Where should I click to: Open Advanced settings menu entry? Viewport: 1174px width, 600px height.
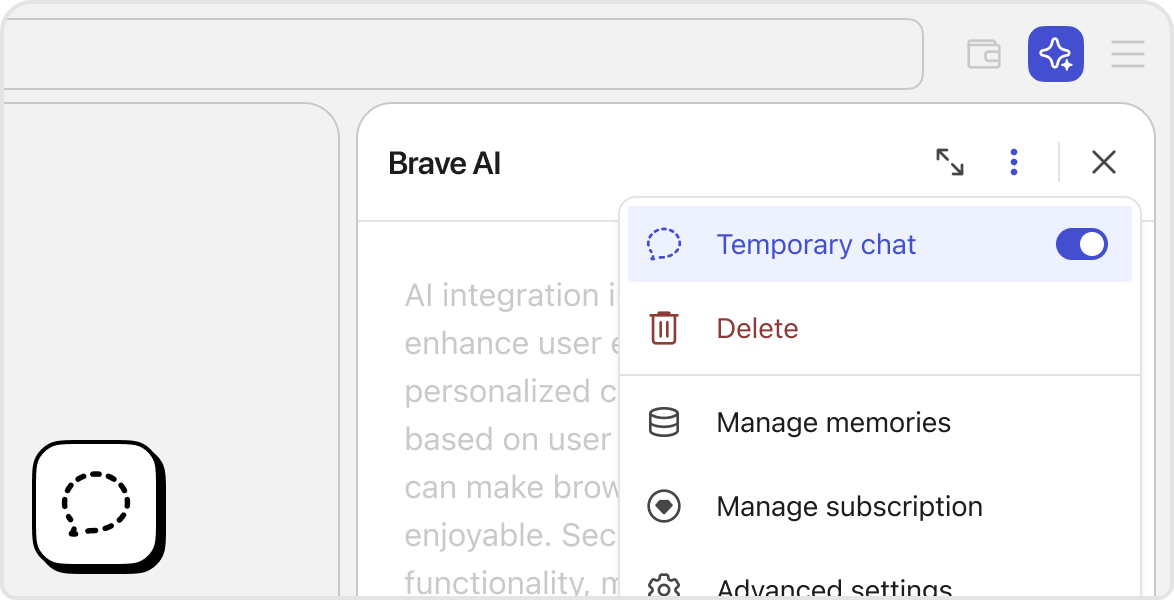834,588
